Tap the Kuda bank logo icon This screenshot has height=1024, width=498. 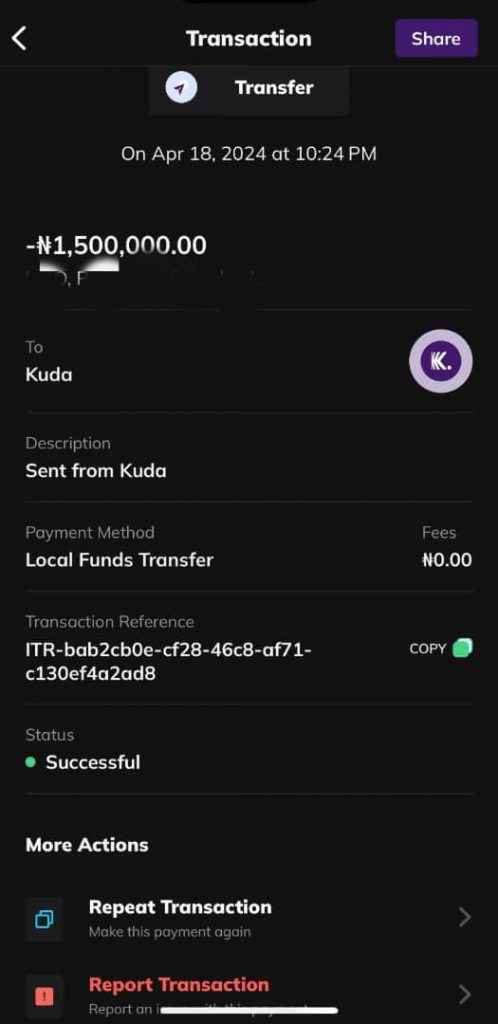click(441, 361)
